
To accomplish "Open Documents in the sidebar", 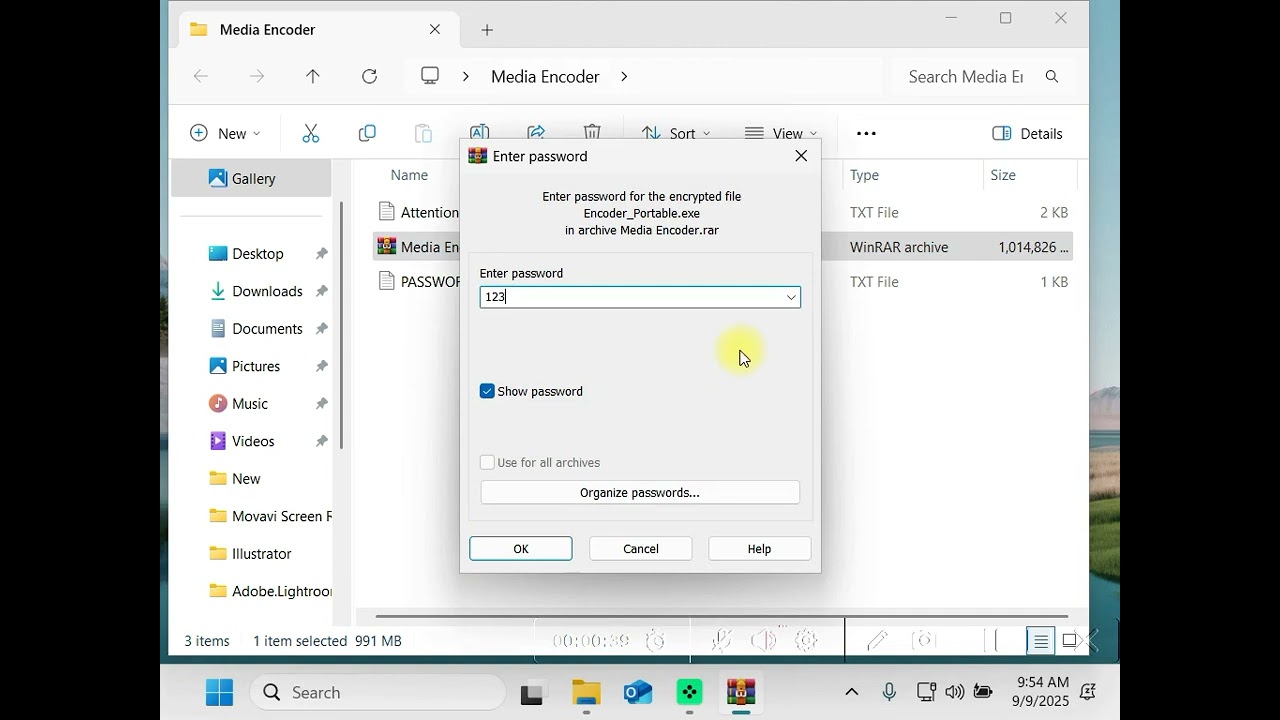I will (267, 329).
